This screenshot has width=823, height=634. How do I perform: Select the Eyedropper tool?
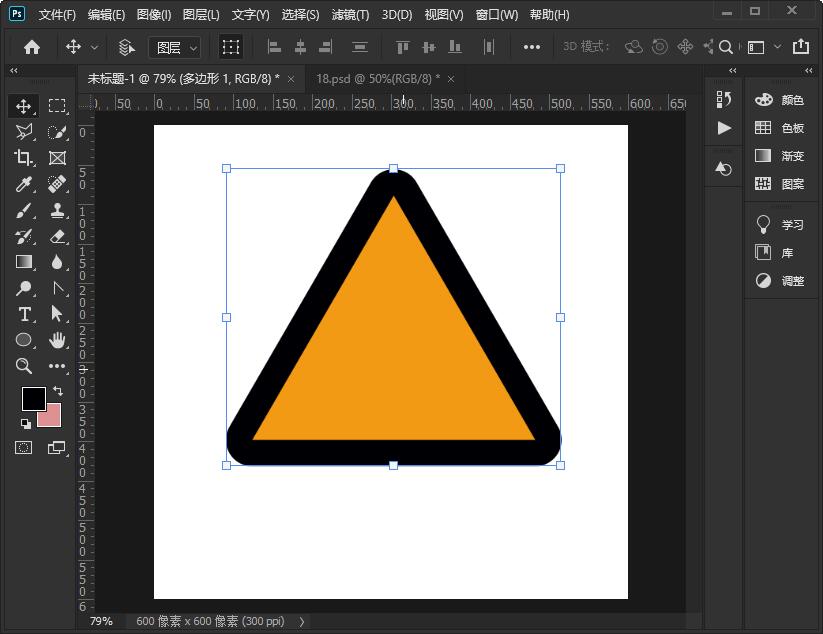(24, 184)
